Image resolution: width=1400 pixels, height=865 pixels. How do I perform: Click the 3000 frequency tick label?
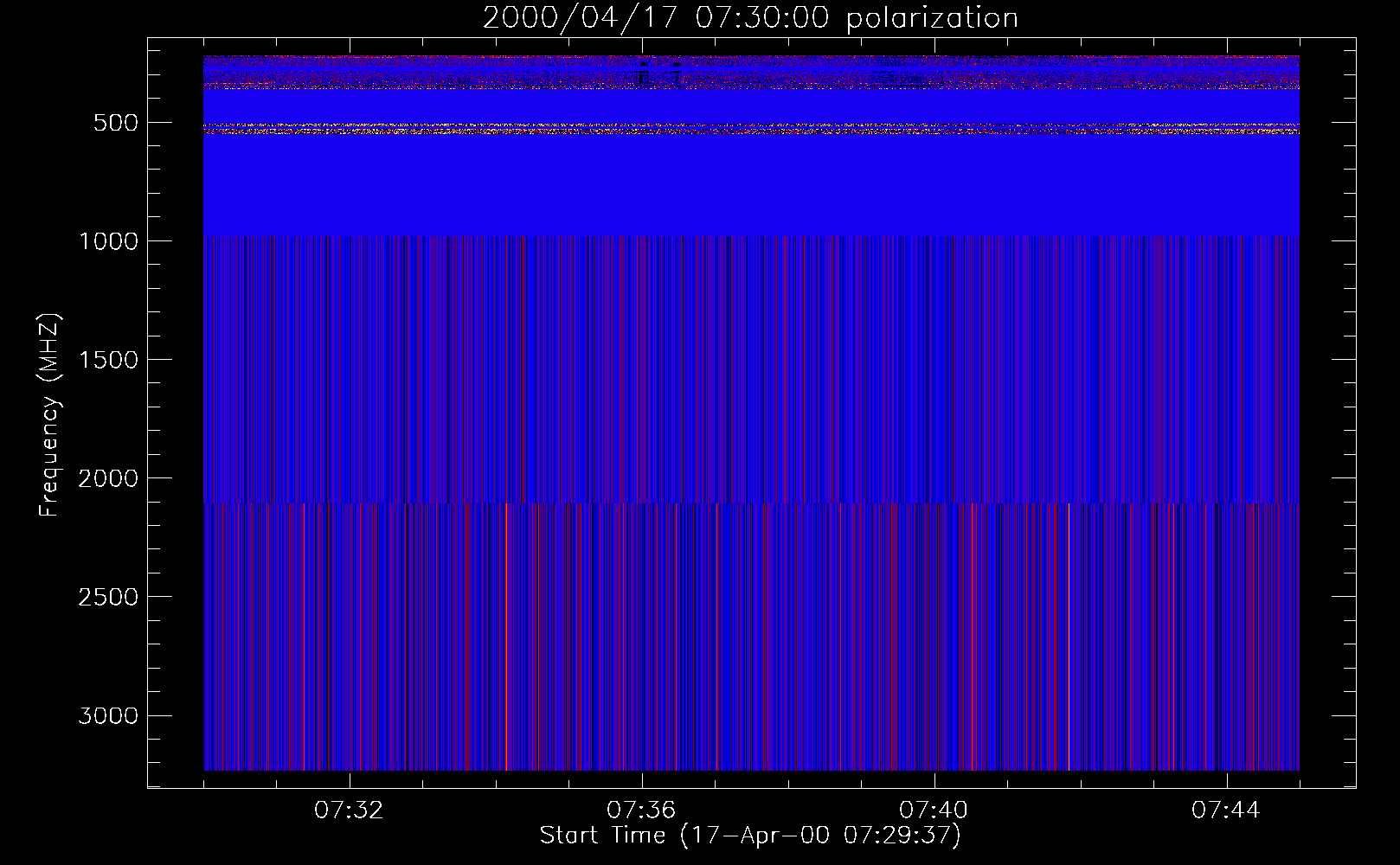coord(108,715)
